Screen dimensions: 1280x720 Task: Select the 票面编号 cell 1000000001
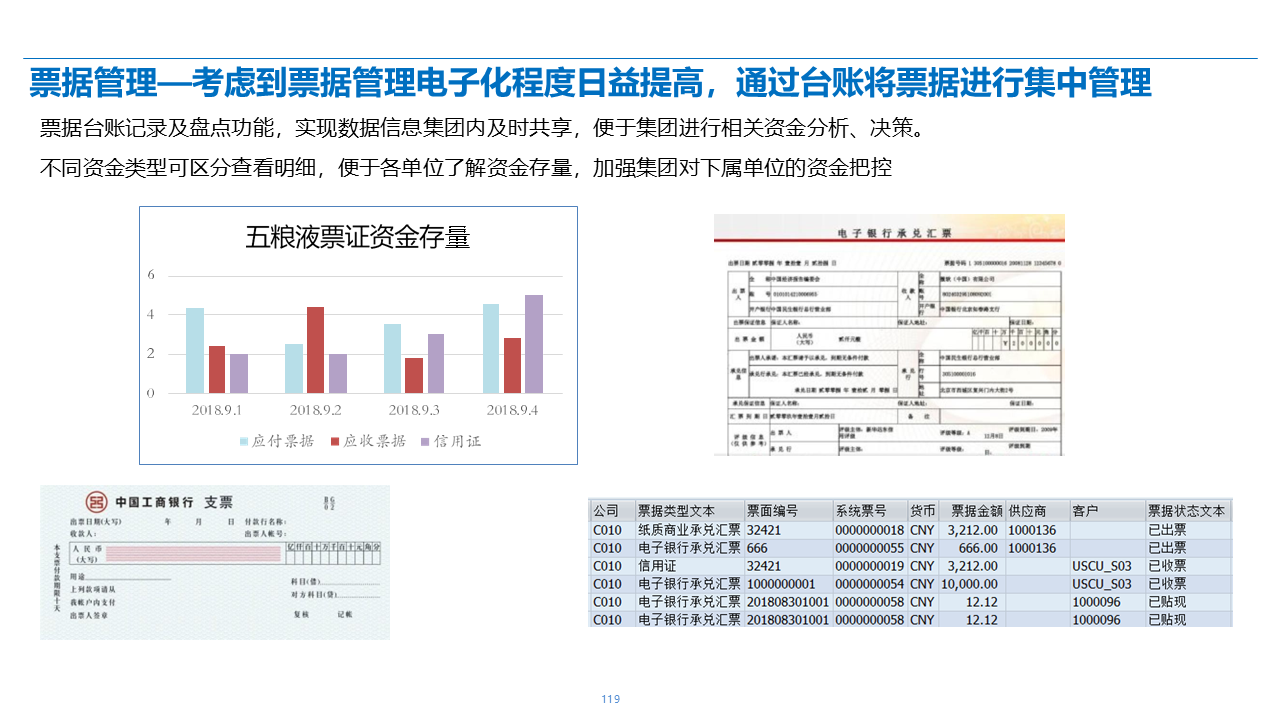tap(788, 584)
